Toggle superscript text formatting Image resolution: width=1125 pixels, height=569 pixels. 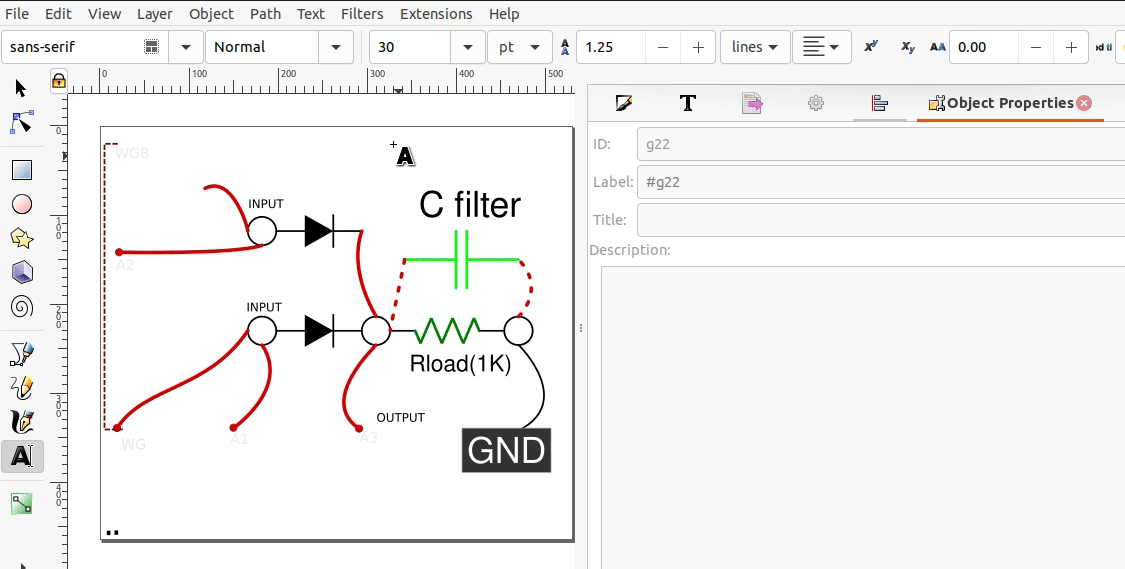tap(871, 47)
